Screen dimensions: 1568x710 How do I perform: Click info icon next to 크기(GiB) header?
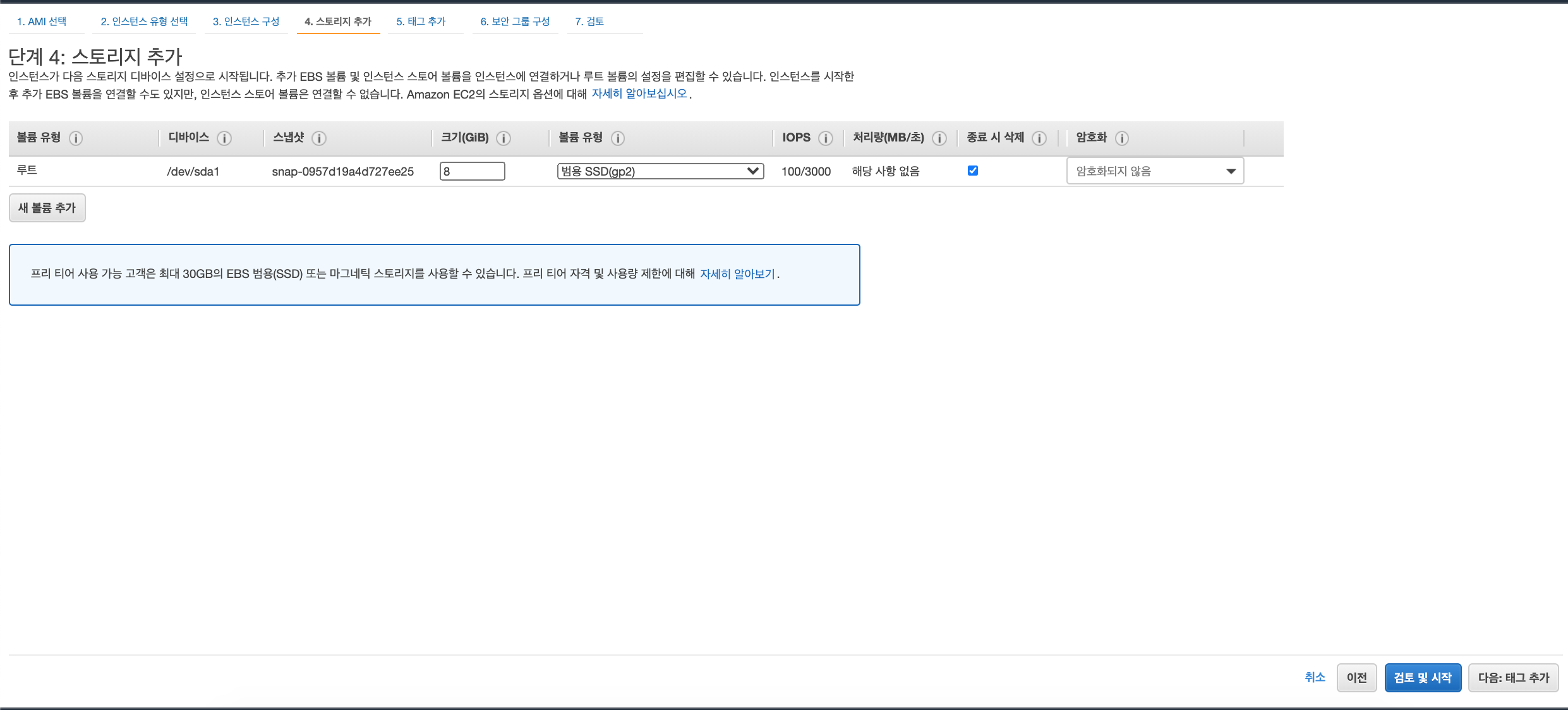click(504, 138)
